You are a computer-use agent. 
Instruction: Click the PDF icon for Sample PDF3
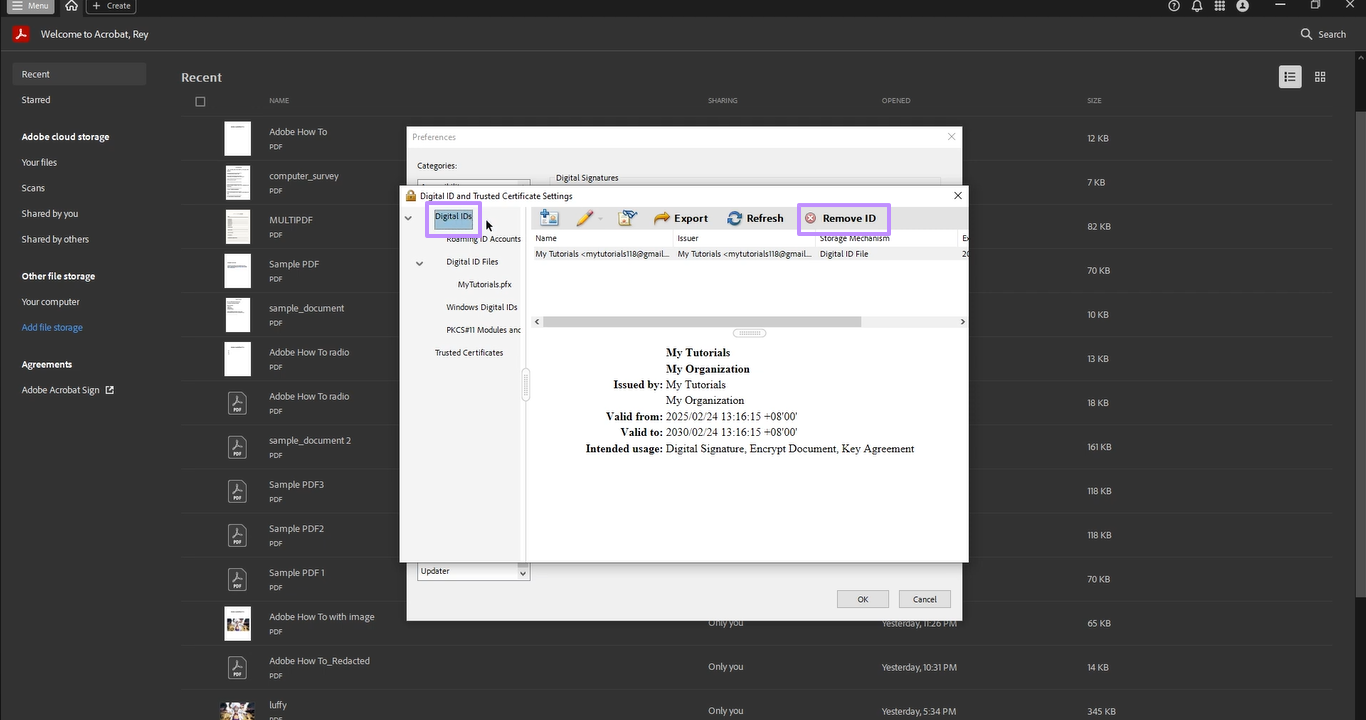[237, 491]
